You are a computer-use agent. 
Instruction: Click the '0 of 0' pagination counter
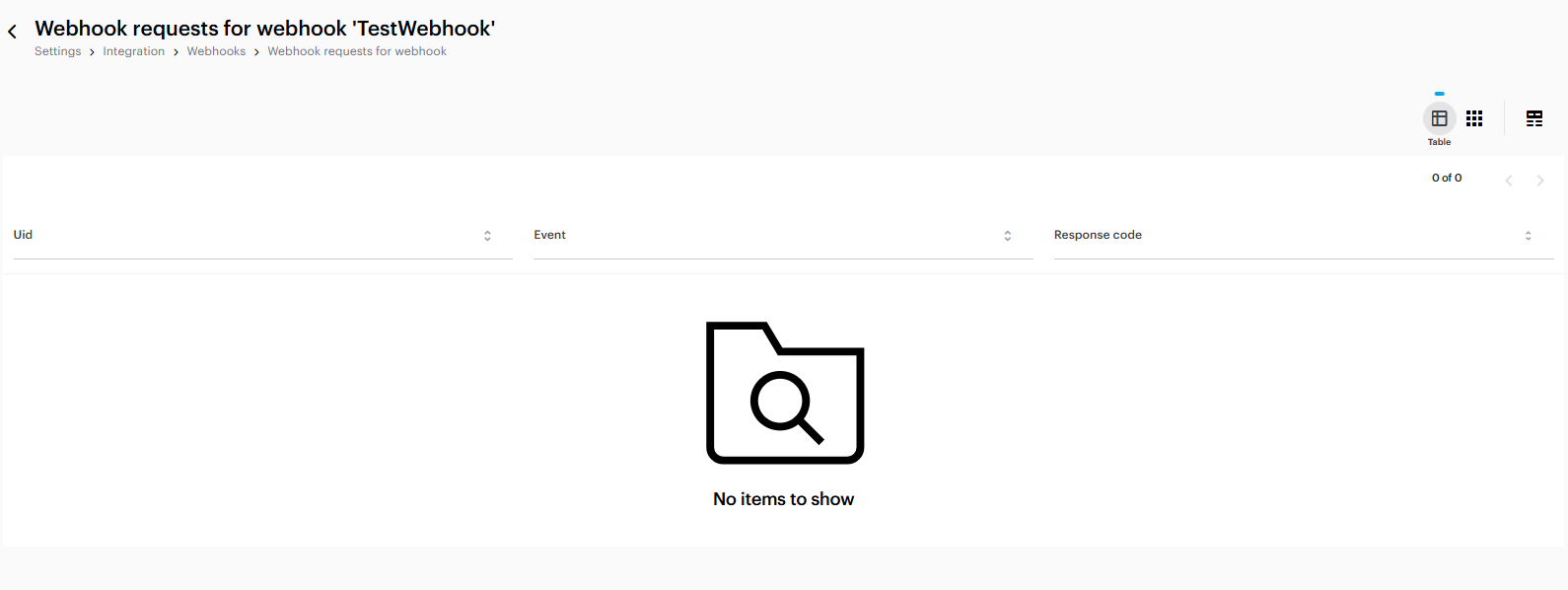click(1447, 178)
